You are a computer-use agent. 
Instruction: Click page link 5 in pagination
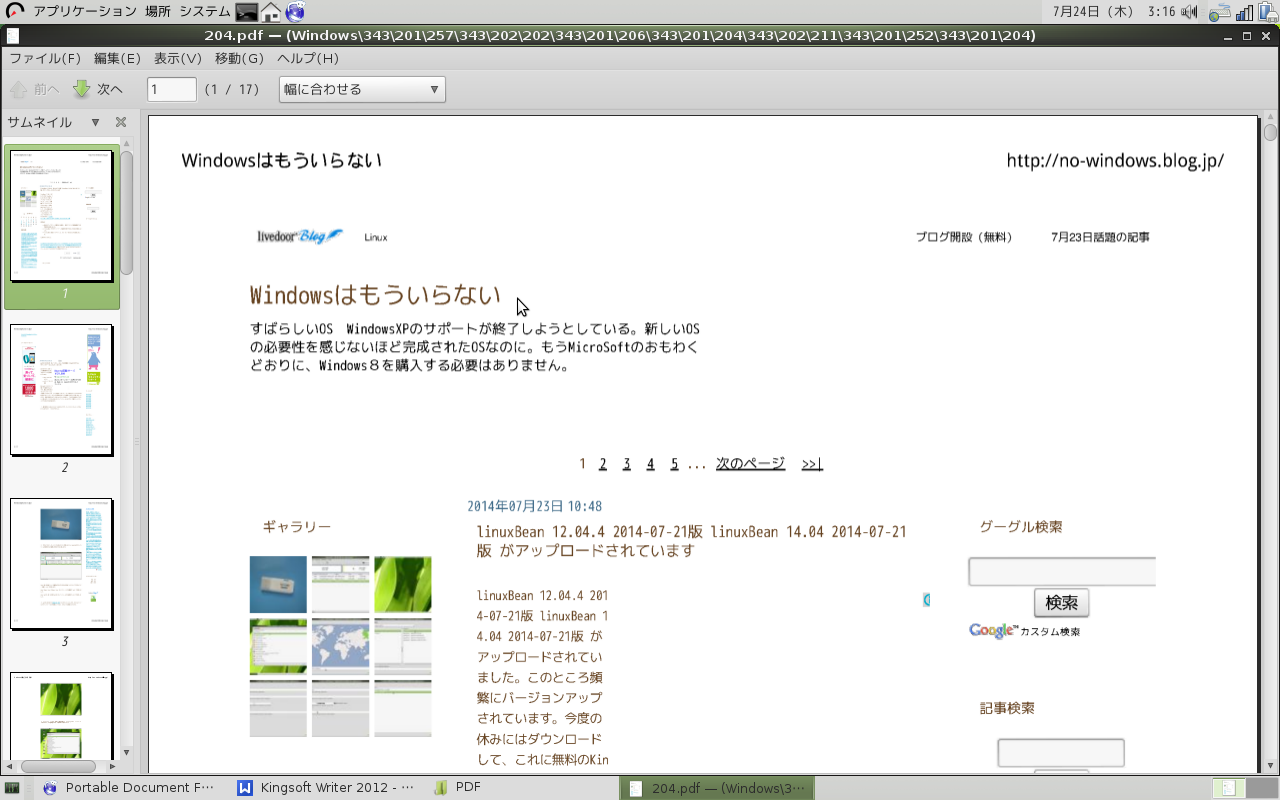click(674, 464)
